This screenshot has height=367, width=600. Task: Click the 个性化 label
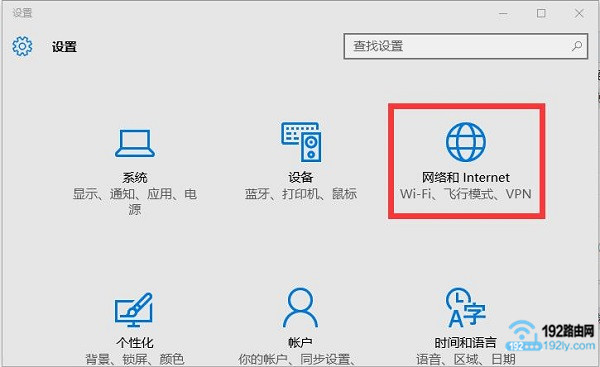tap(135, 343)
